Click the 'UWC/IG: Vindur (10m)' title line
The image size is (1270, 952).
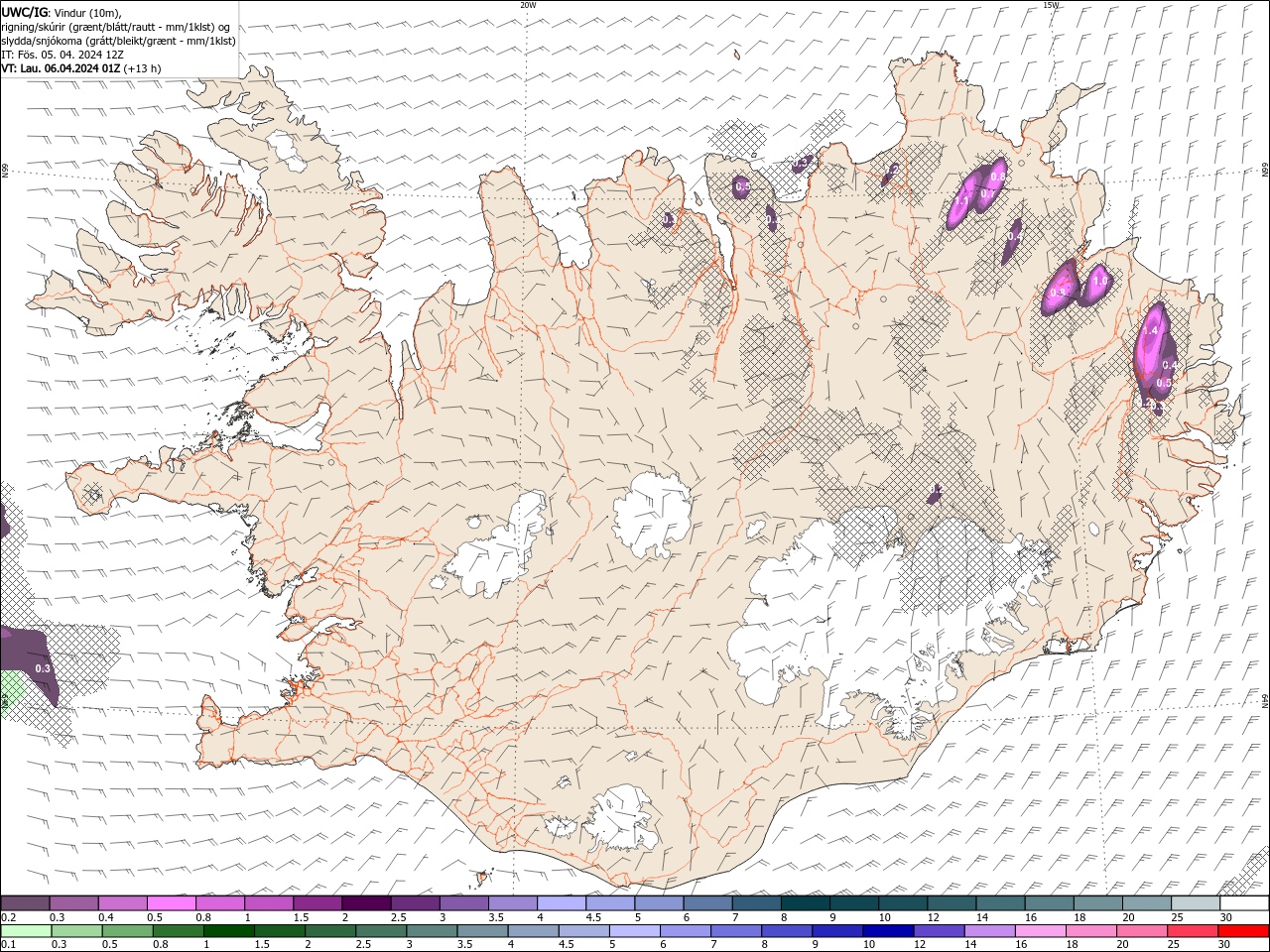tap(62, 12)
